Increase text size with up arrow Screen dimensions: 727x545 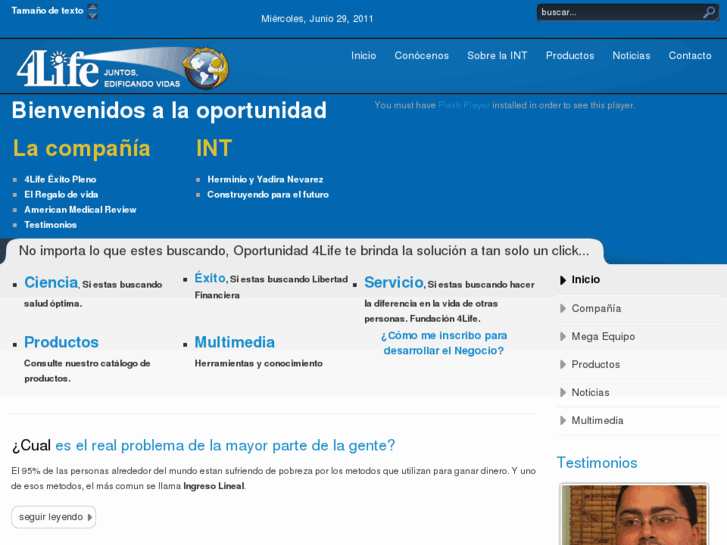[93, 7]
